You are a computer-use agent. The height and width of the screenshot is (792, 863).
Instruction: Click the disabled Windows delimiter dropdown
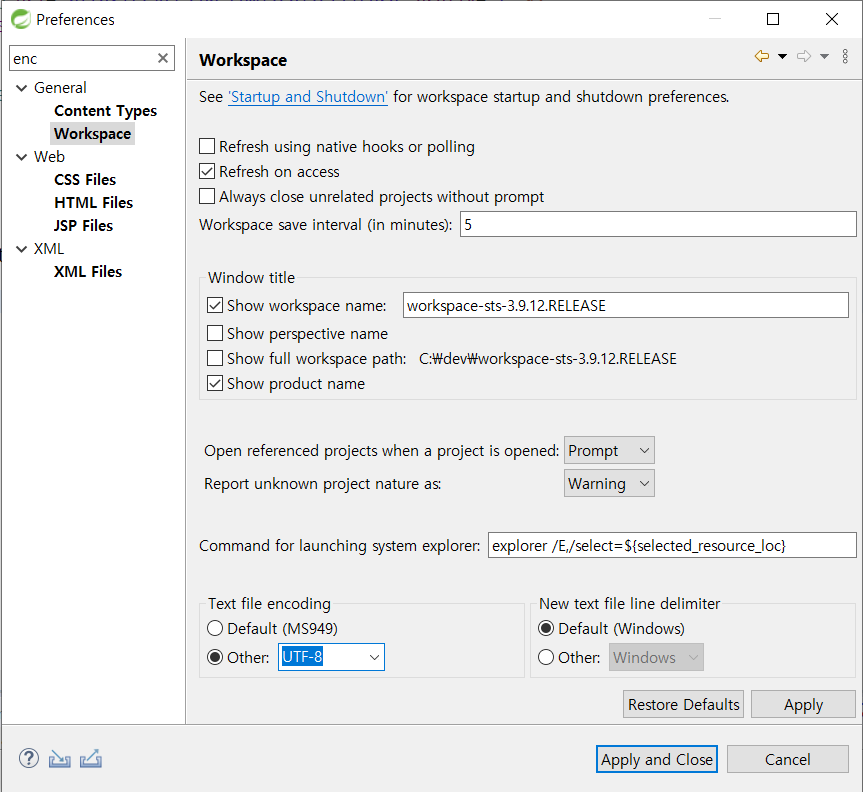click(656, 657)
